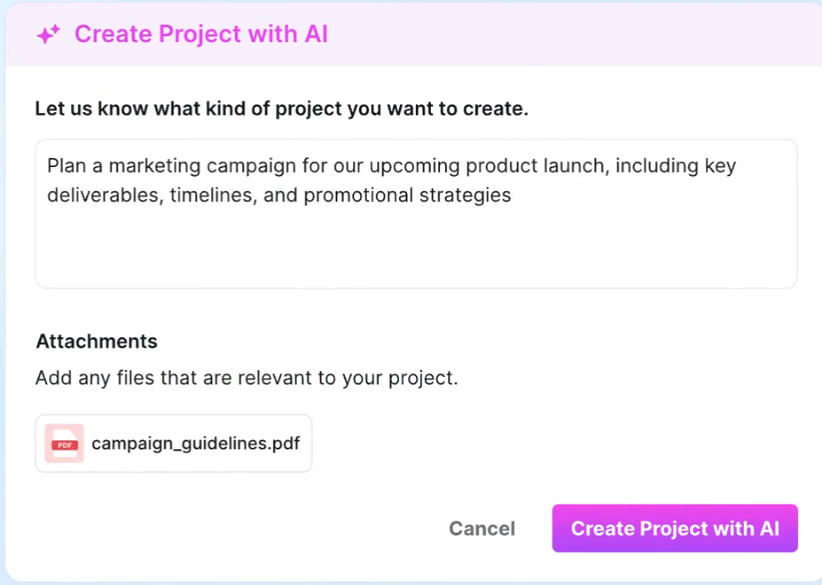822x585 pixels.
Task: Open the campaign_guidelines.pdf attachment
Action: [195, 443]
